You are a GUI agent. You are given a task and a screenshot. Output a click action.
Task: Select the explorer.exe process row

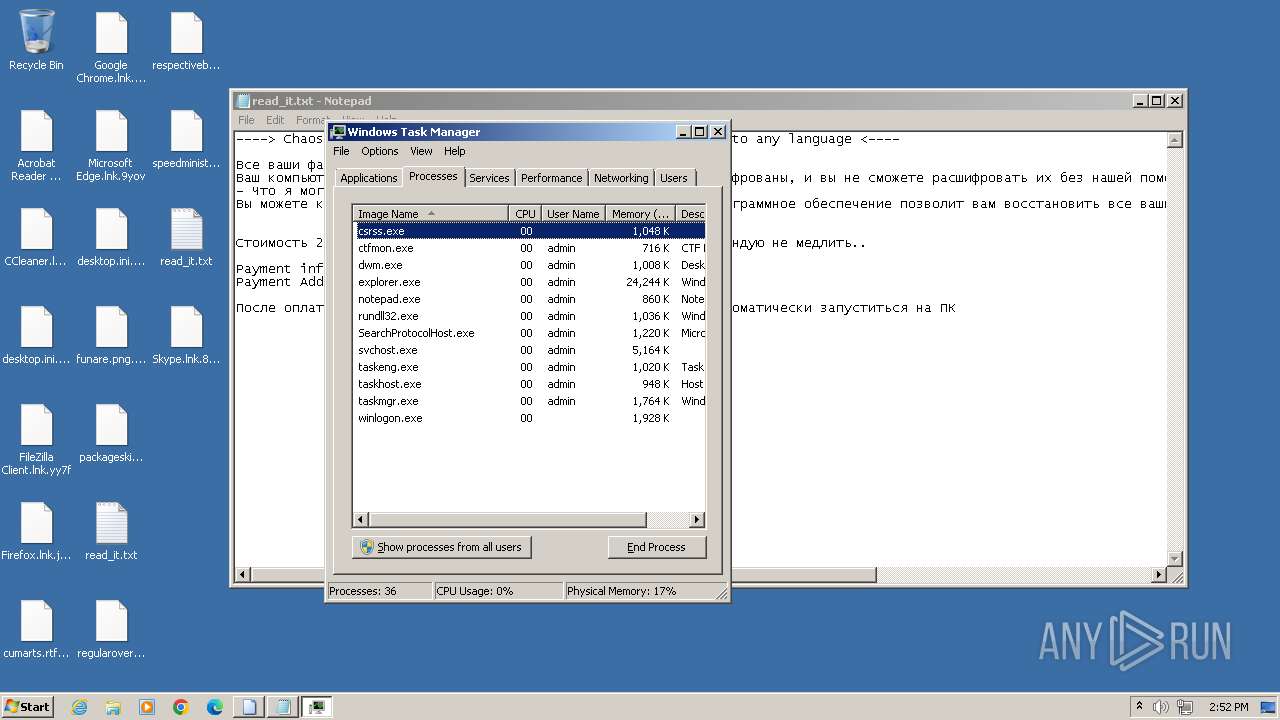point(530,282)
